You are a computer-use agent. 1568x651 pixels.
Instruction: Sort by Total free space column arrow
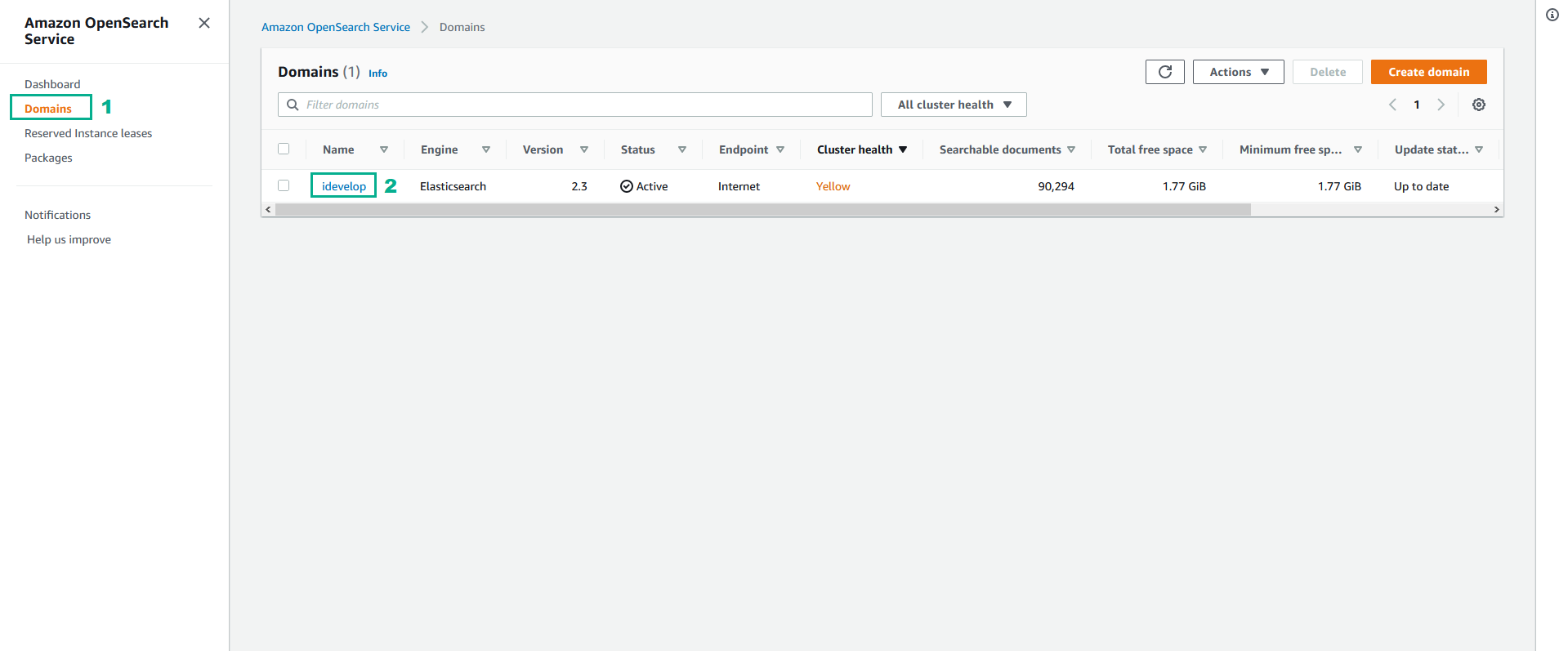click(x=1202, y=149)
